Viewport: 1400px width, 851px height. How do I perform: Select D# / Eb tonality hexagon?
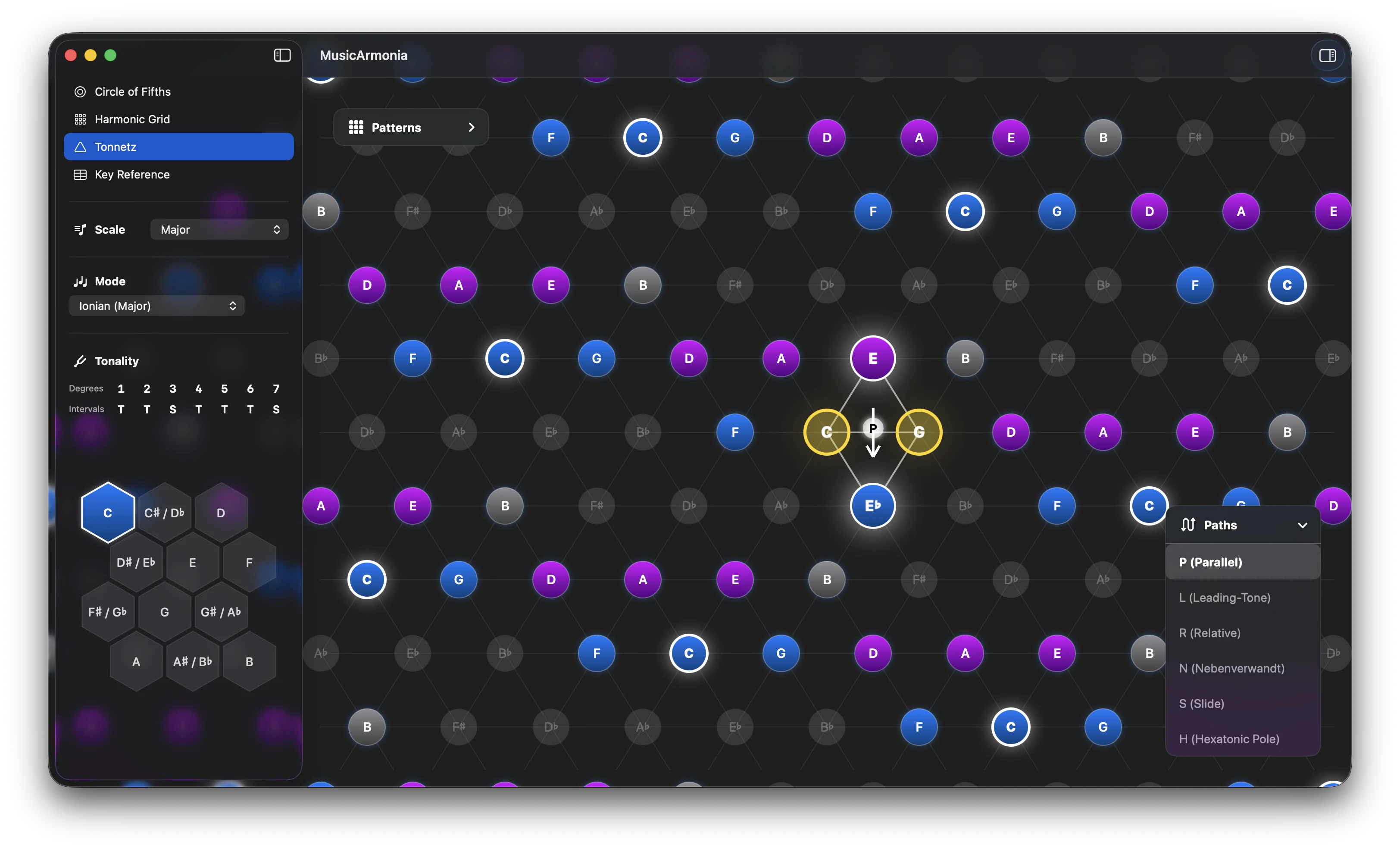pyautogui.click(x=136, y=563)
